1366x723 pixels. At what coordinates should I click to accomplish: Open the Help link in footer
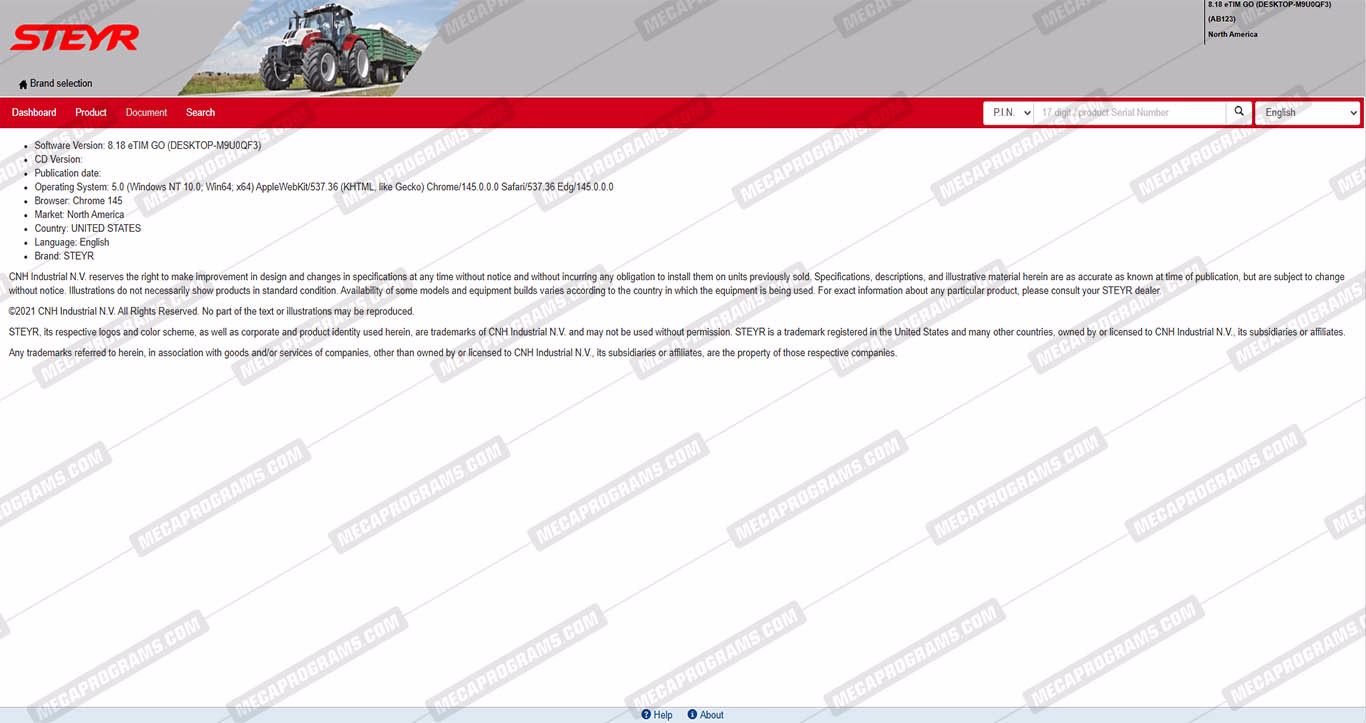click(x=663, y=715)
